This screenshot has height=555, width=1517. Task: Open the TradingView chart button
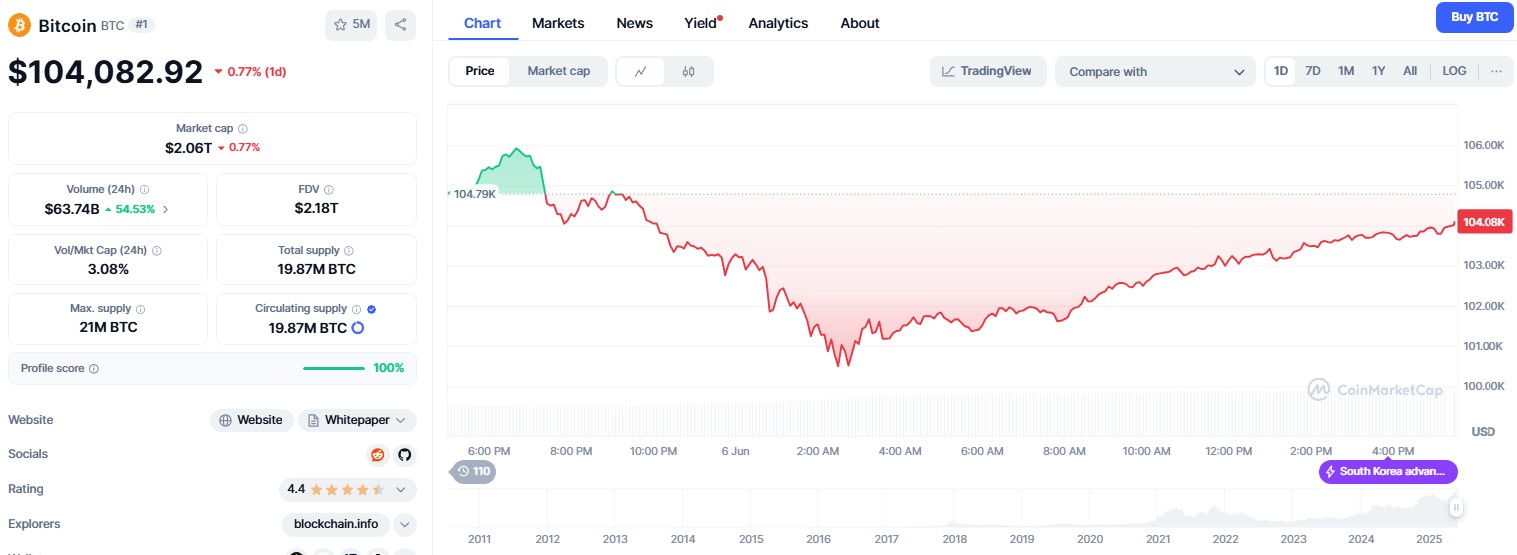[x=988, y=71]
